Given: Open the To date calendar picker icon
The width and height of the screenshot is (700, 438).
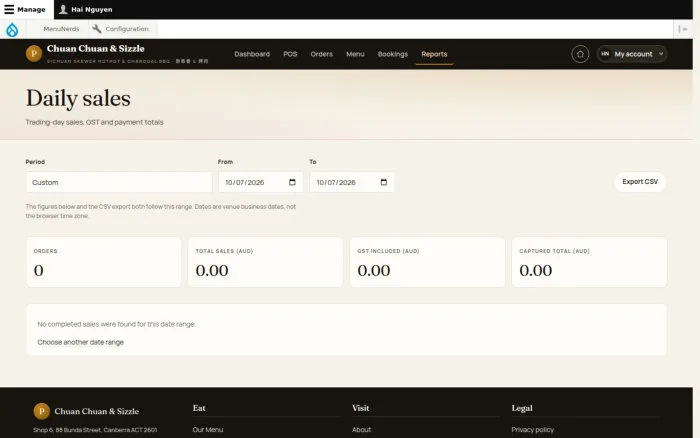Looking at the screenshot, I should coord(383,182).
